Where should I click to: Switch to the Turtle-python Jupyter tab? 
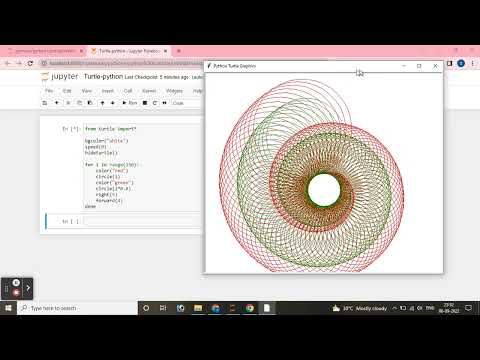128,51
